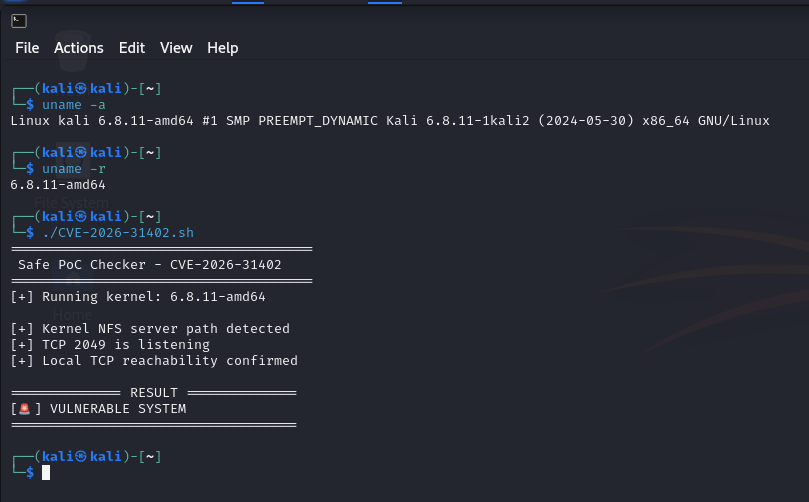Open the Edit menu
Viewport: 809px width, 502px height.
click(132, 48)
